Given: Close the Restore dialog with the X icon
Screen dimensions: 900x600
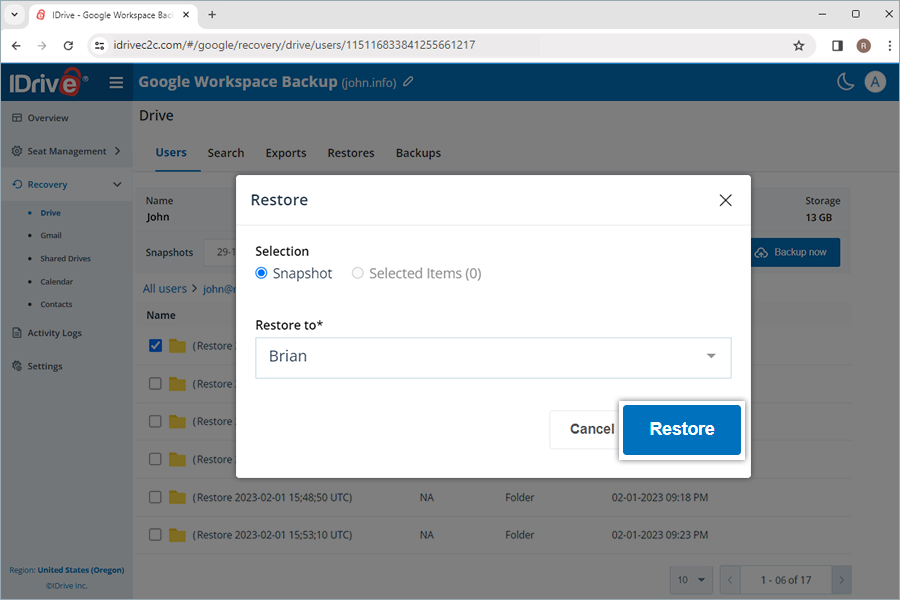Looking at the screenshot, I should 726,200.
